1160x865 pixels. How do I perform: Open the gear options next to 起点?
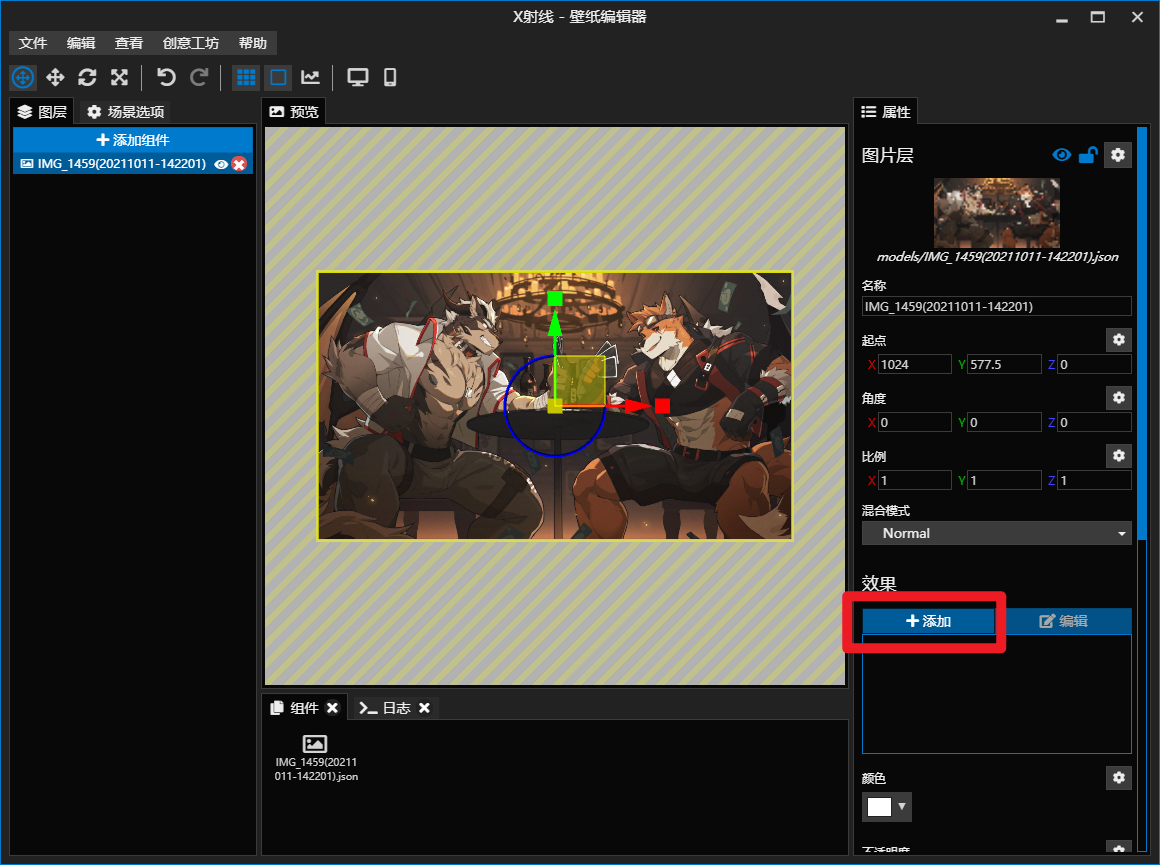1118,340
